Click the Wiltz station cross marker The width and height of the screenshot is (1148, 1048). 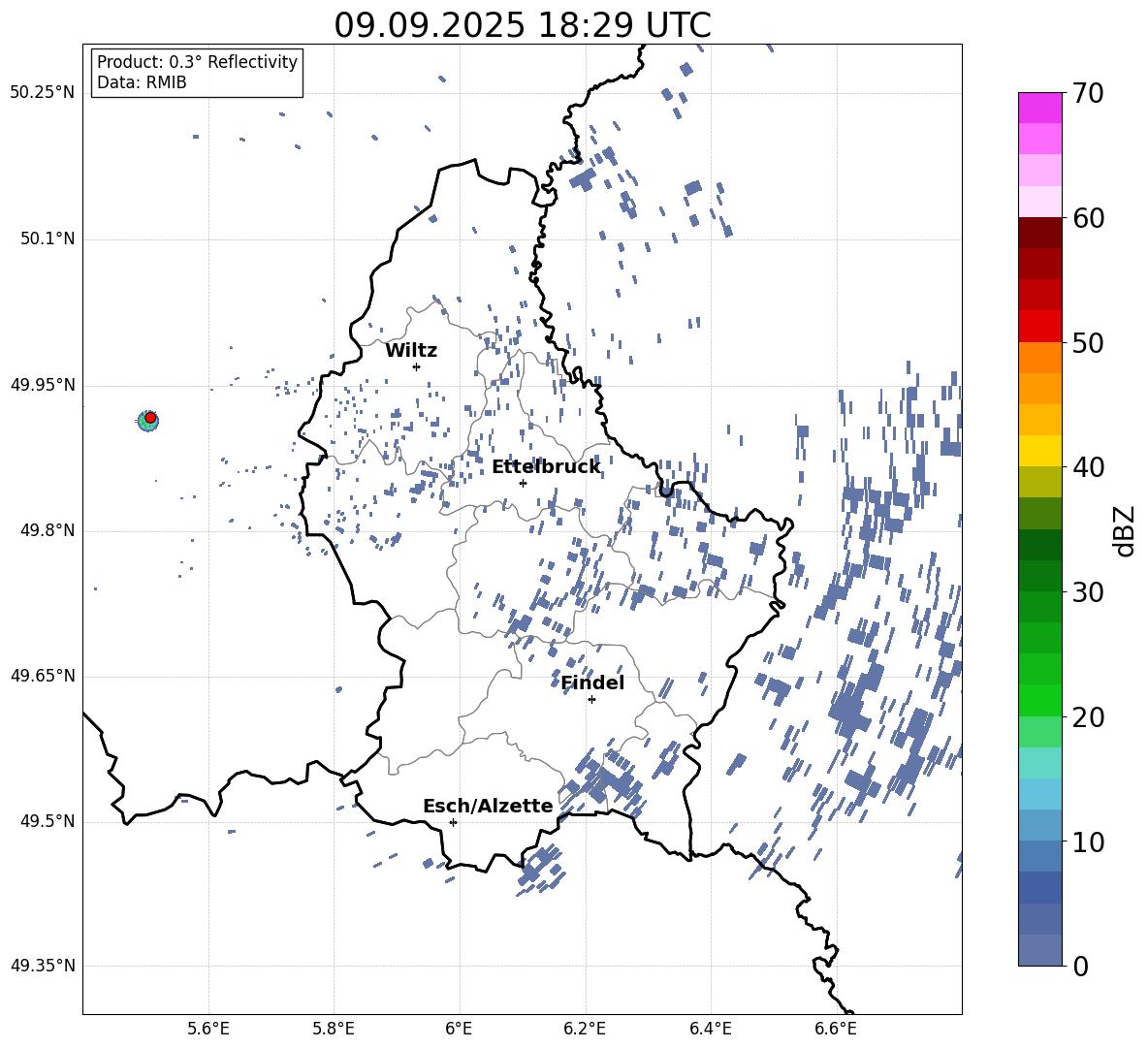point(416,366)
